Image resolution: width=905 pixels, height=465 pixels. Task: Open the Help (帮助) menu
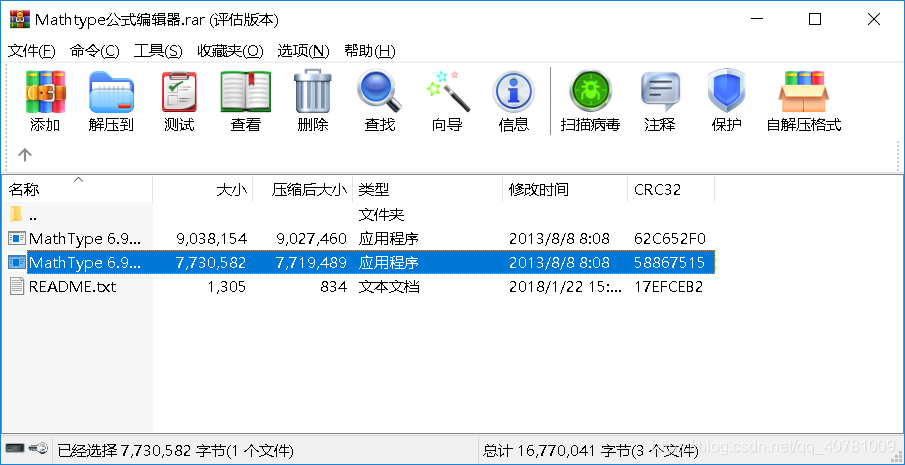[x=369, y=51]
